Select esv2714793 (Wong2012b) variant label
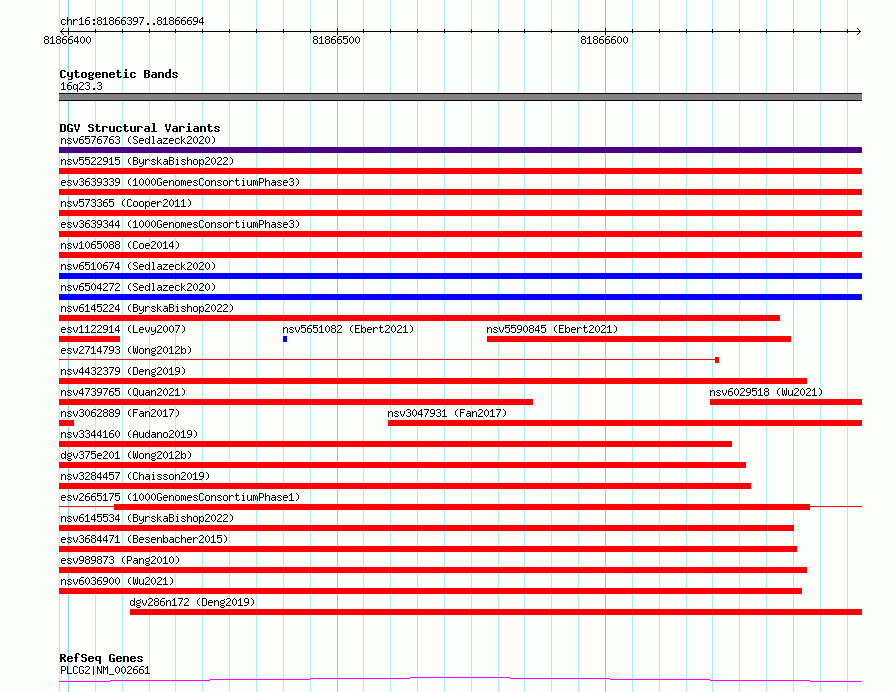 [126, 350]
